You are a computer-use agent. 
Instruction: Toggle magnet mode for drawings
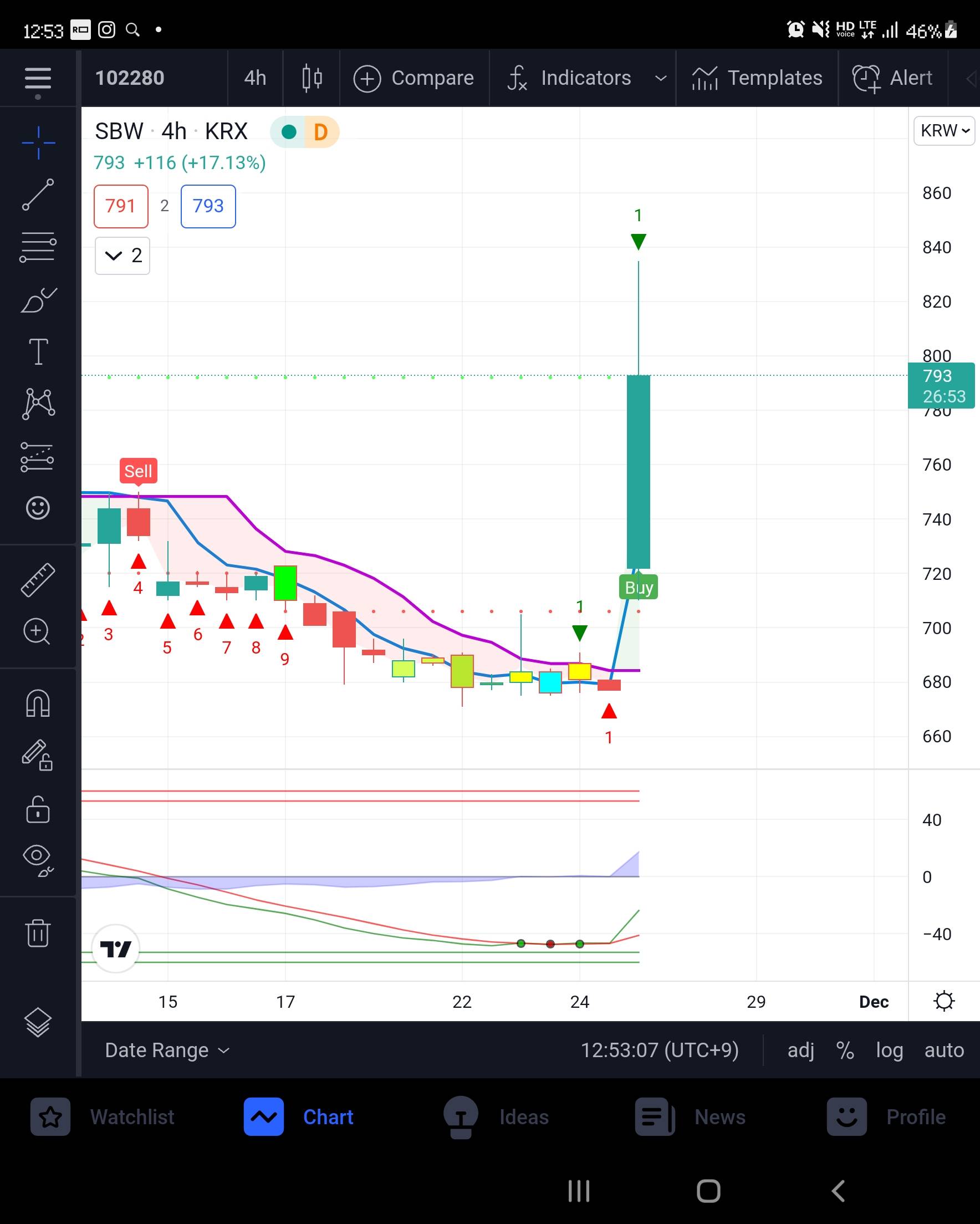(x=38, y=703)
